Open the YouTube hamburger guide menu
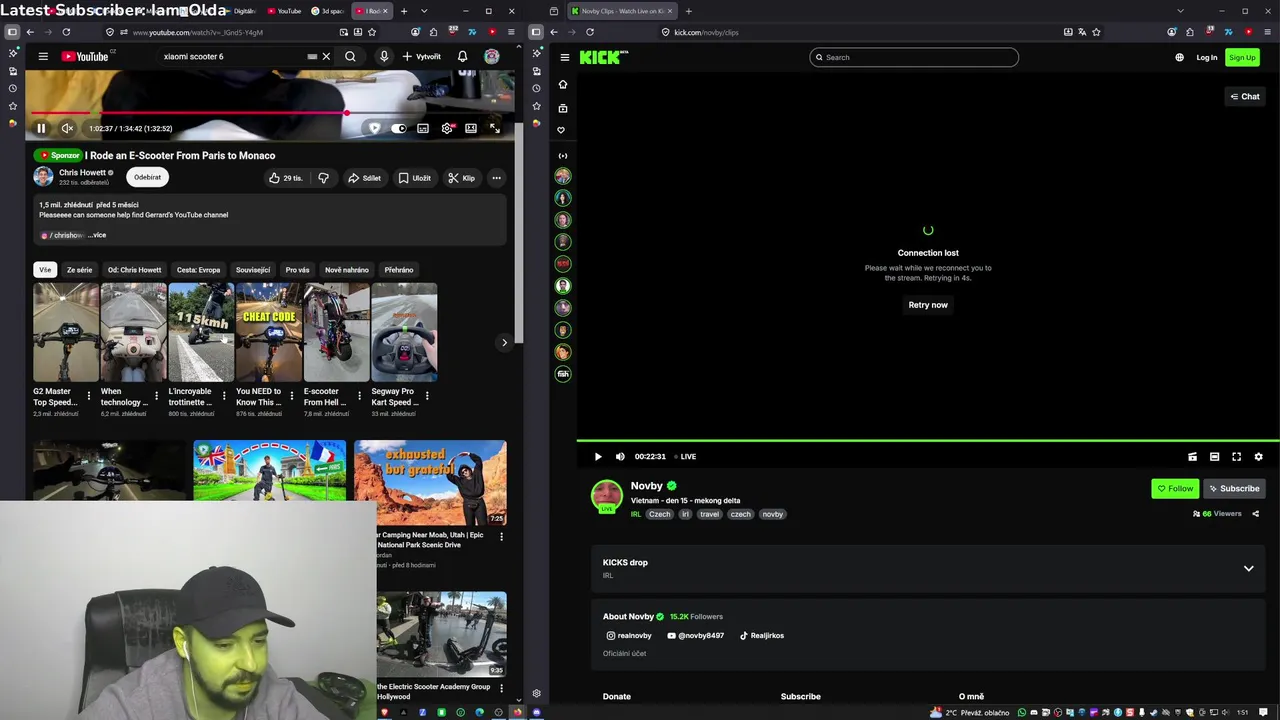 tap(43, 56)
